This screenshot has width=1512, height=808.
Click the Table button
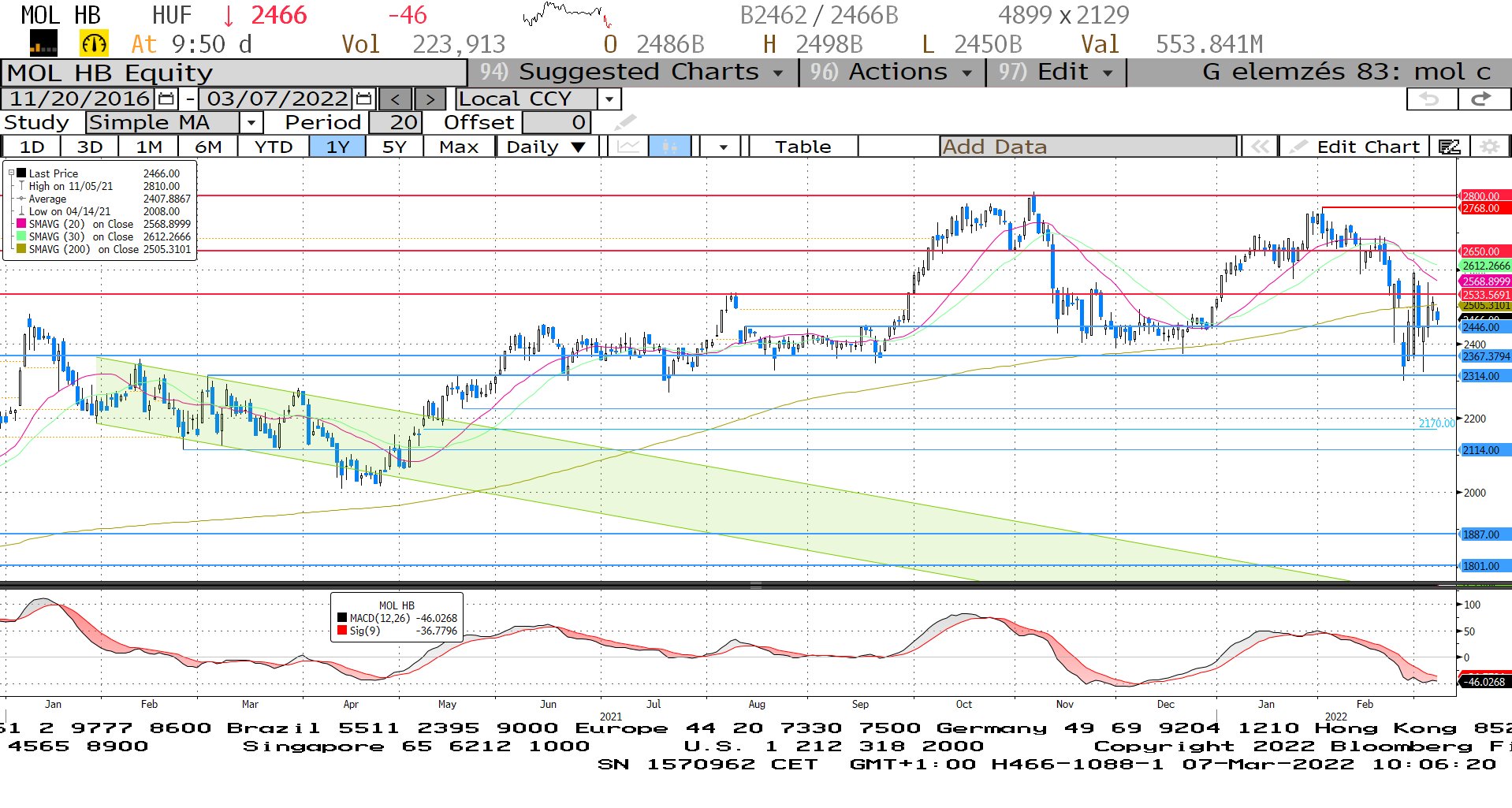(803, 147)
